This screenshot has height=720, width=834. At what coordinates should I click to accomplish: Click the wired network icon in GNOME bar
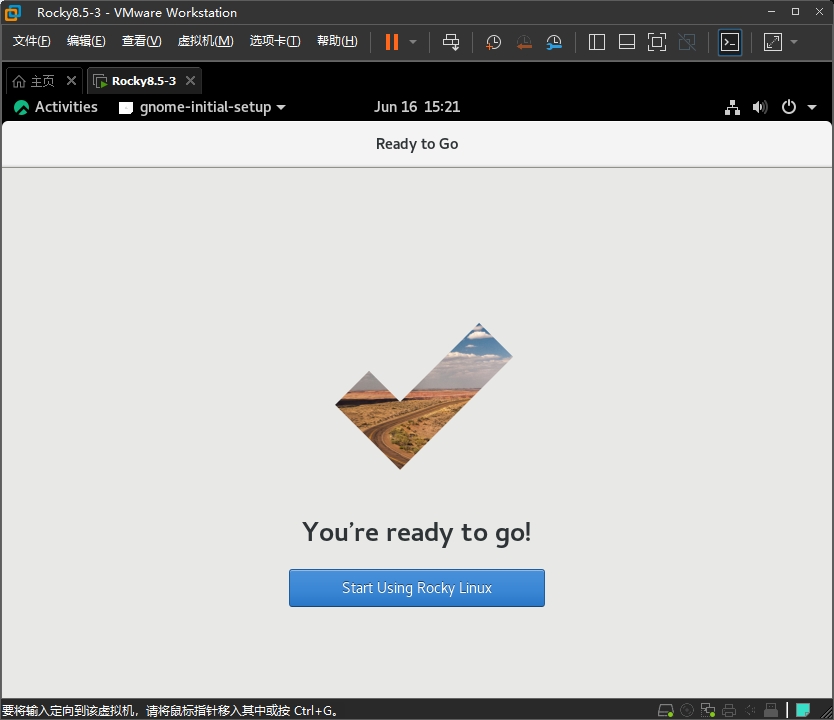[732, 107]
